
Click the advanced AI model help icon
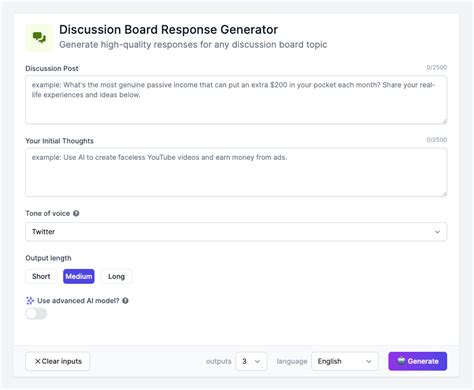(x=125, y=301)
